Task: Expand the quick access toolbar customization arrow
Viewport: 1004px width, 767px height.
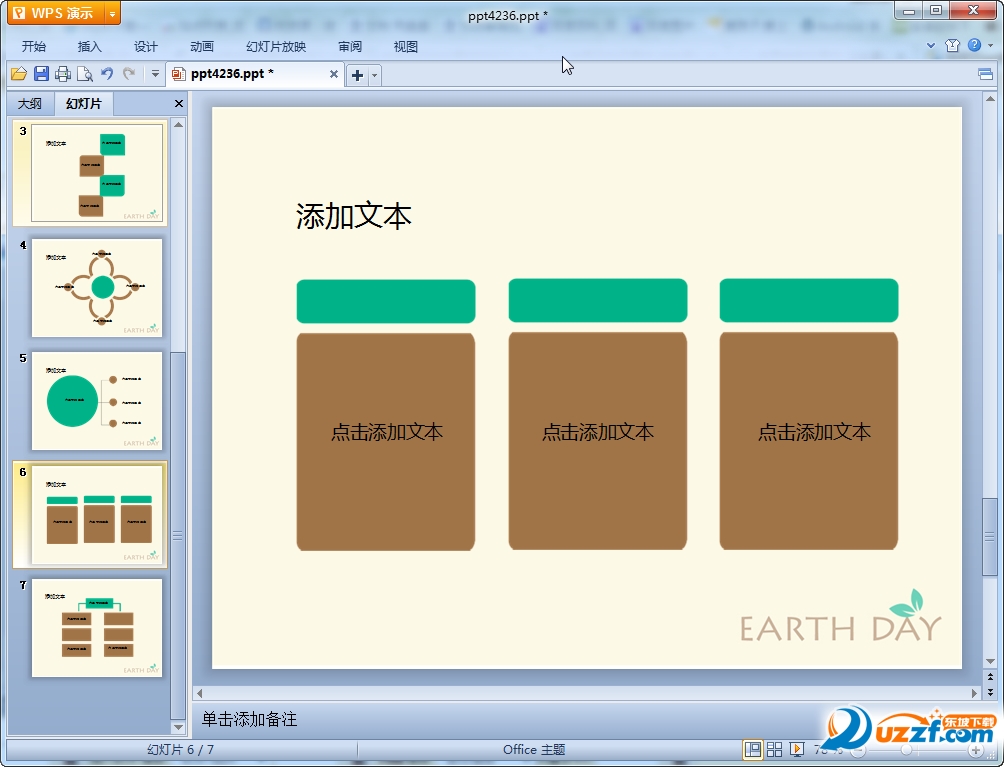Action: [x=155, y=74]
